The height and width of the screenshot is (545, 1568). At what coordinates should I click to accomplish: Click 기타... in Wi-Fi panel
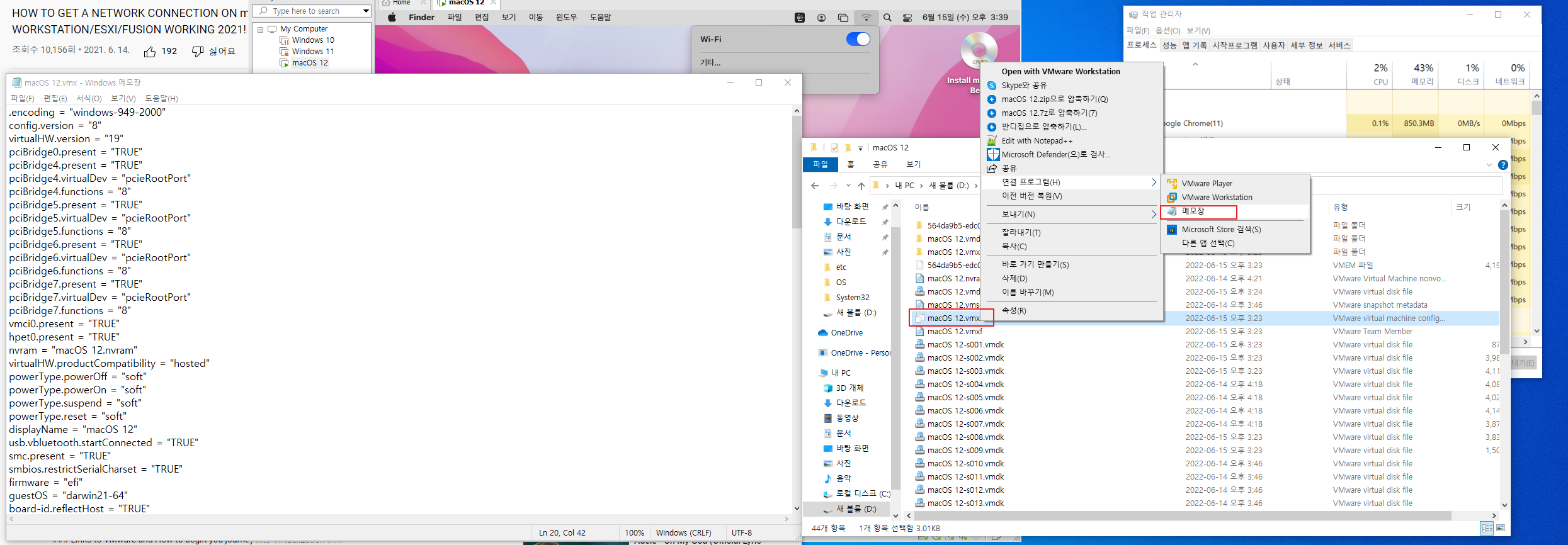[710, 62]
